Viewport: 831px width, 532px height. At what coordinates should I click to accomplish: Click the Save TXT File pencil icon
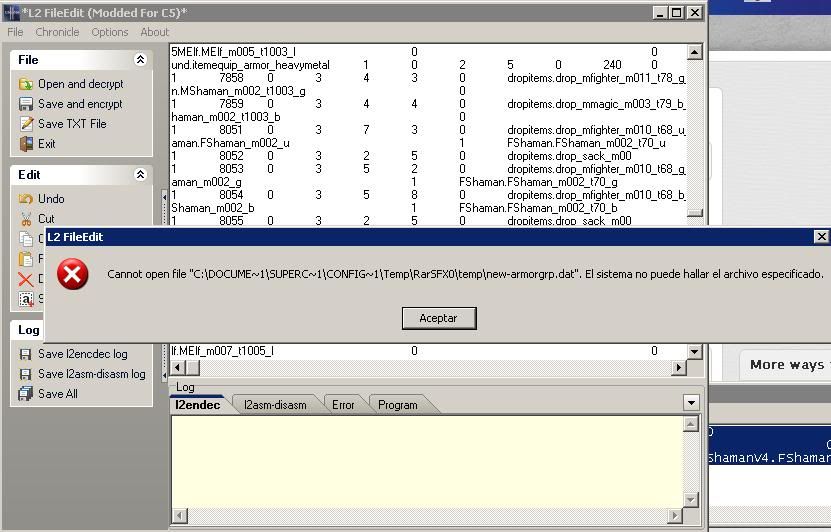(26, 124)
